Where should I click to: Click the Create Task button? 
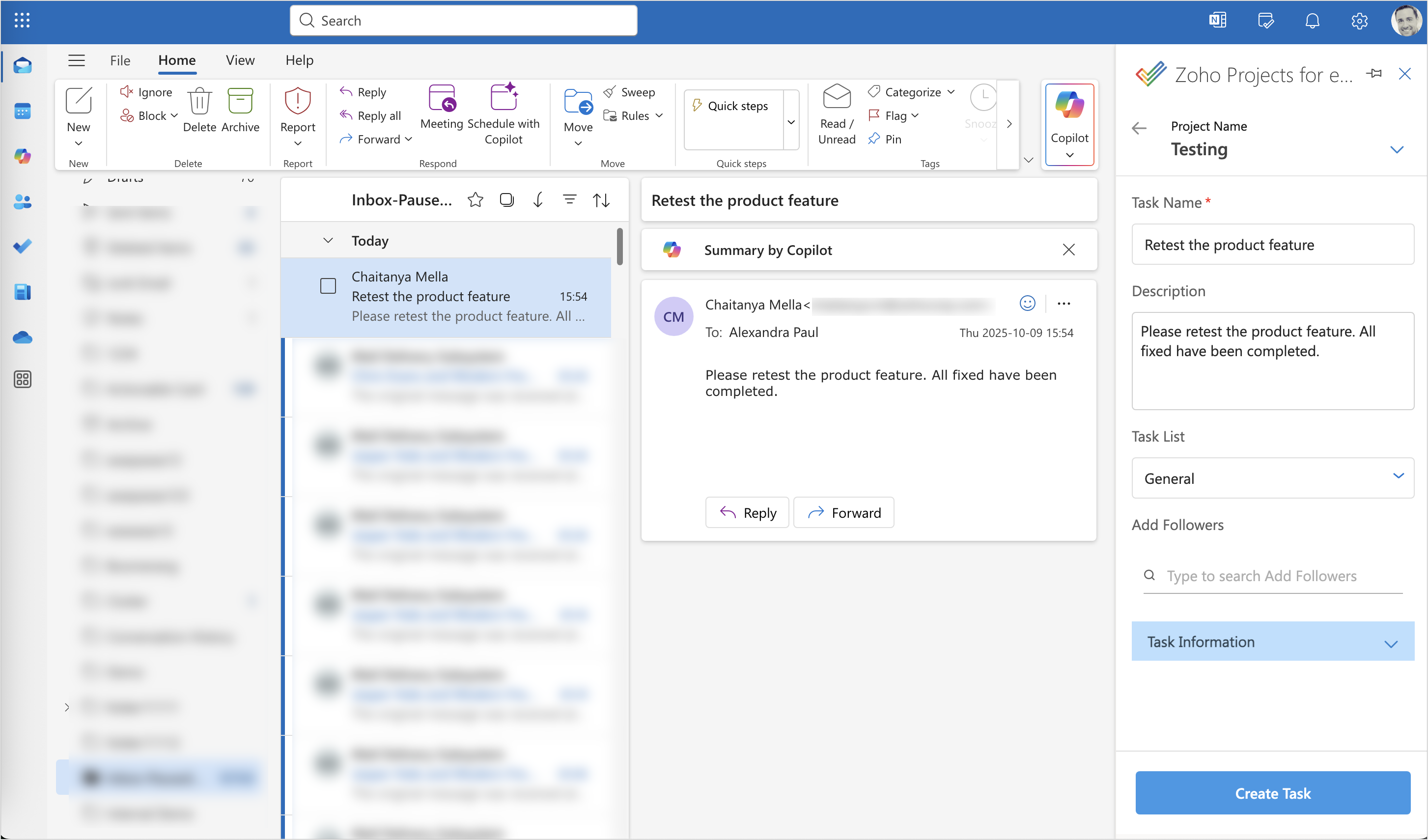click(x=1272, y=792)
